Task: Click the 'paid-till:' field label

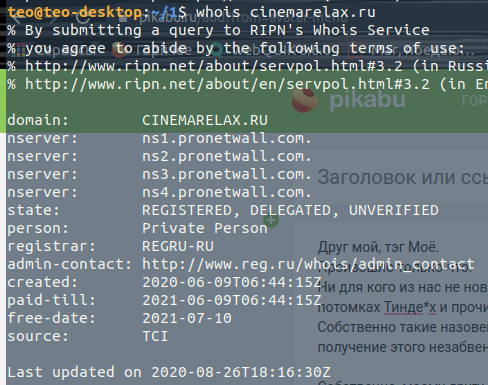Action: tap(51, 300)
